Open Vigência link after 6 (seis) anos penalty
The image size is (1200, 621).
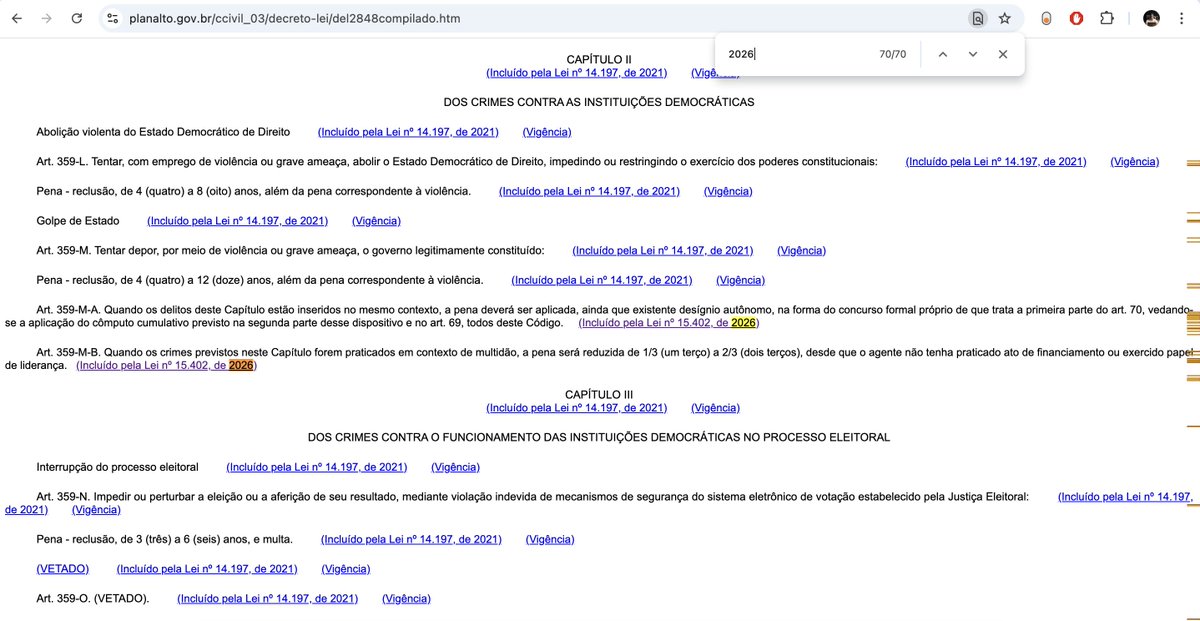point(550,539)
